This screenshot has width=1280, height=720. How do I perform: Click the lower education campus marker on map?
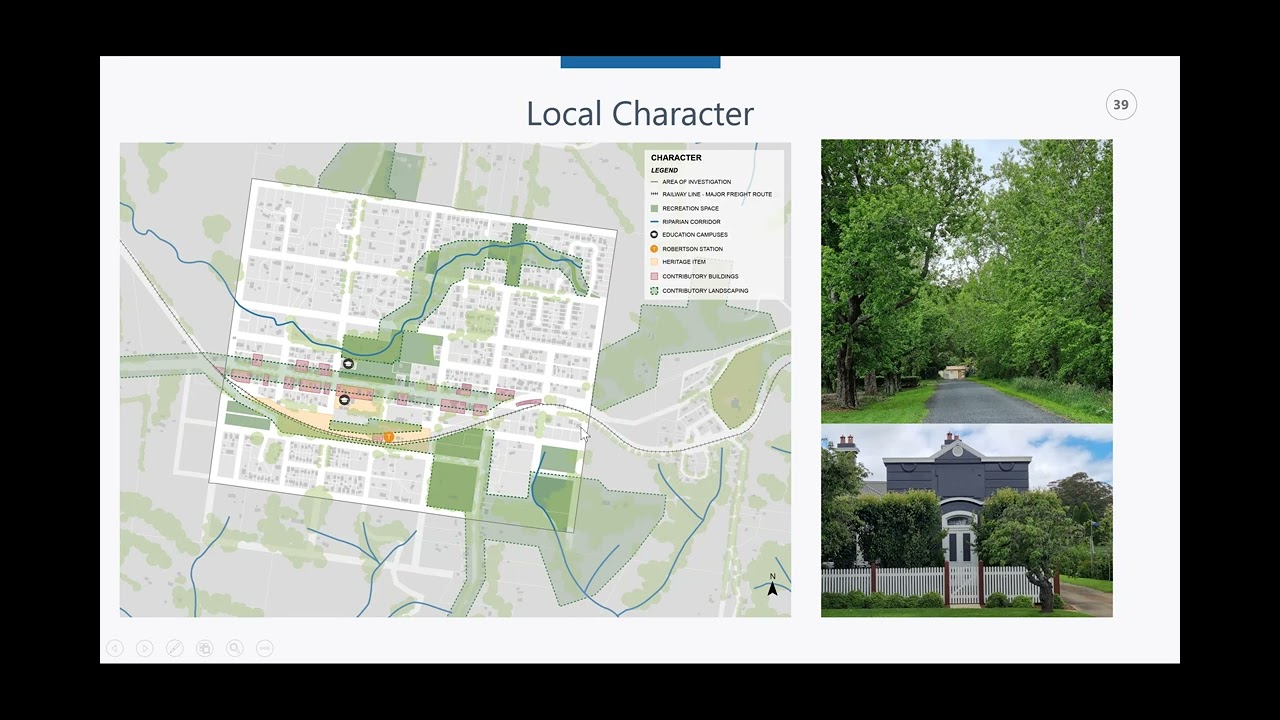[x=344, y=400]
